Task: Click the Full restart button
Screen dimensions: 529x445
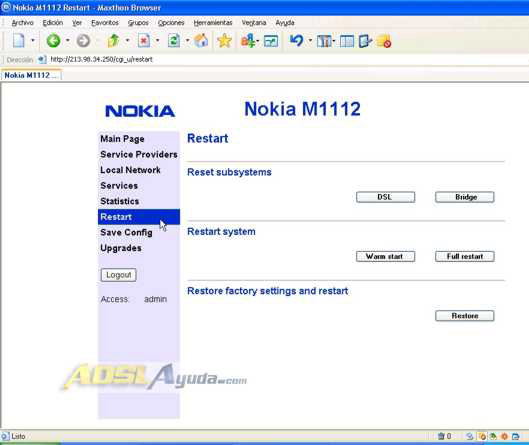Action: tap(465, 256)
